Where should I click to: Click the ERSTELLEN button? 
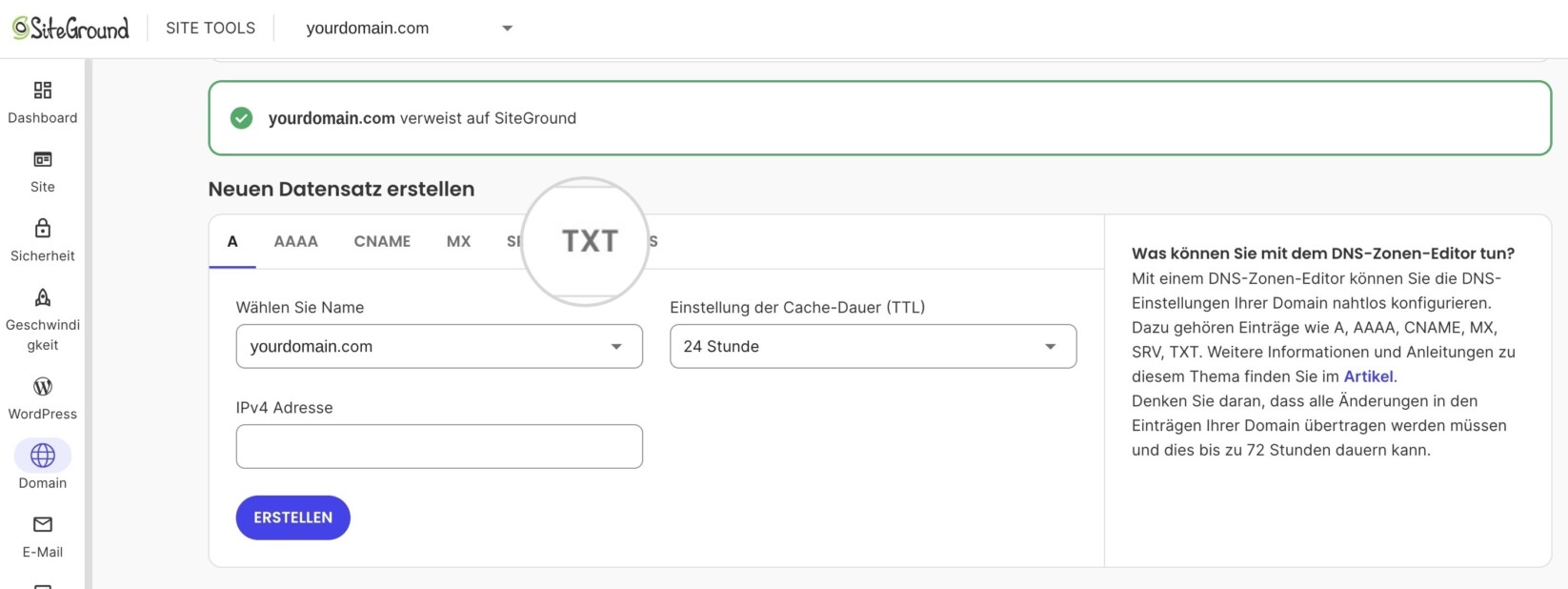pyautogui.click(x=293, y=518)
